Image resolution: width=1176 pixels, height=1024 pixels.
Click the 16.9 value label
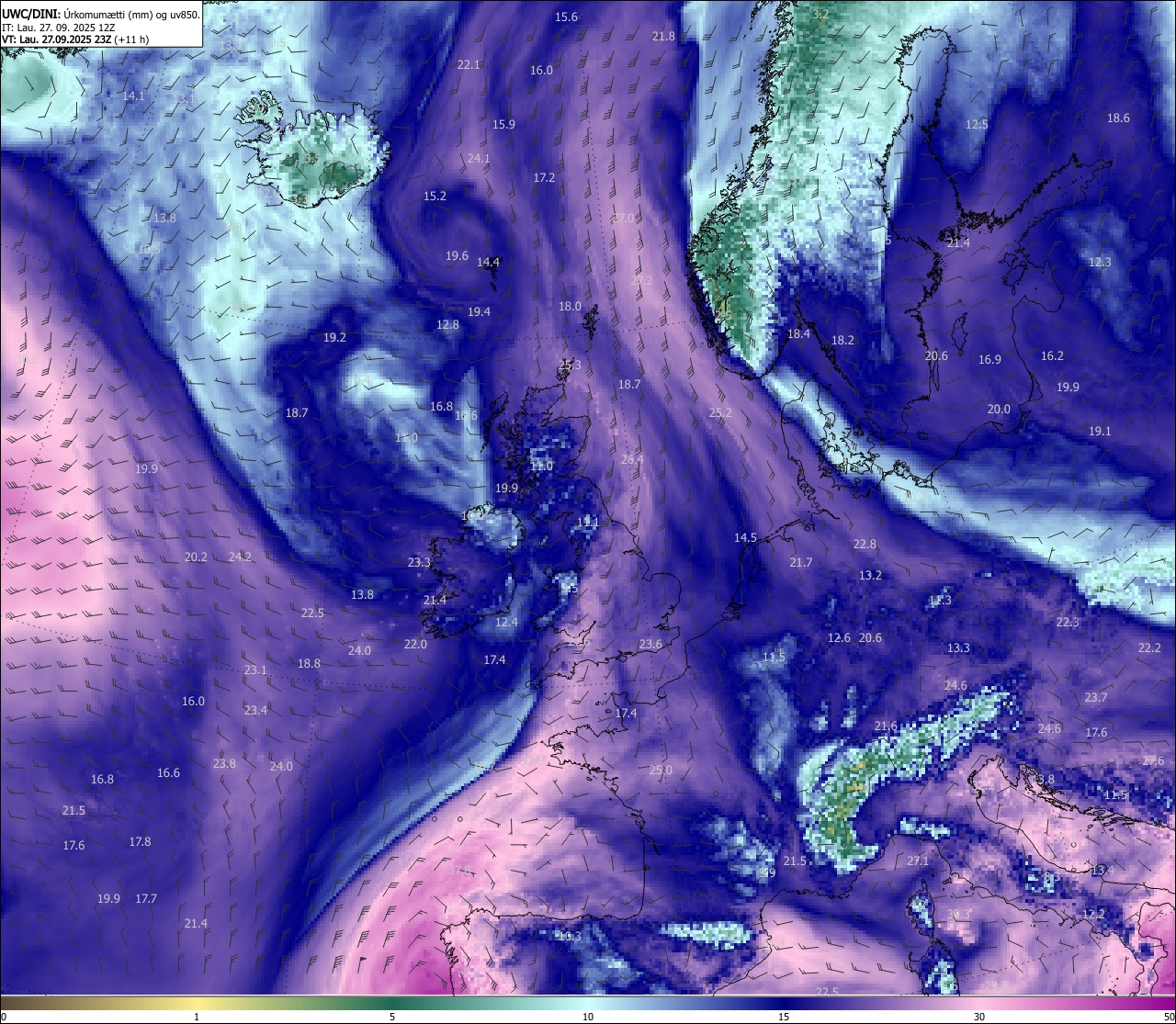(x=989, y=359)
